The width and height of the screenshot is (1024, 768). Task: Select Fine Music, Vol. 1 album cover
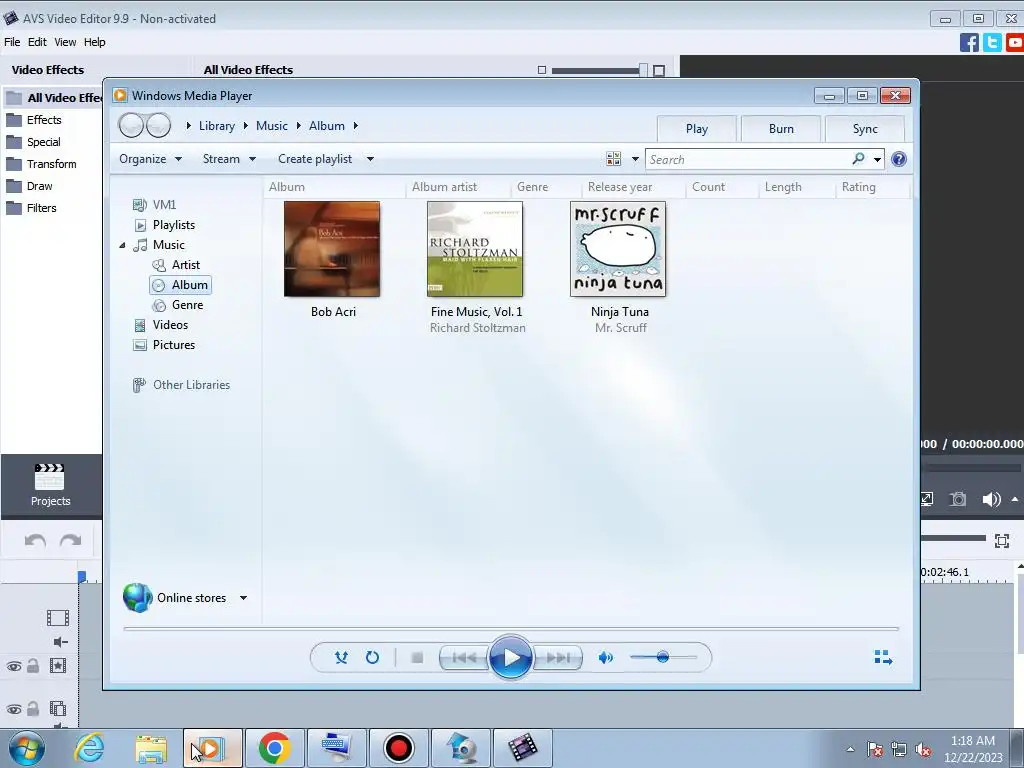pos(475,249)
